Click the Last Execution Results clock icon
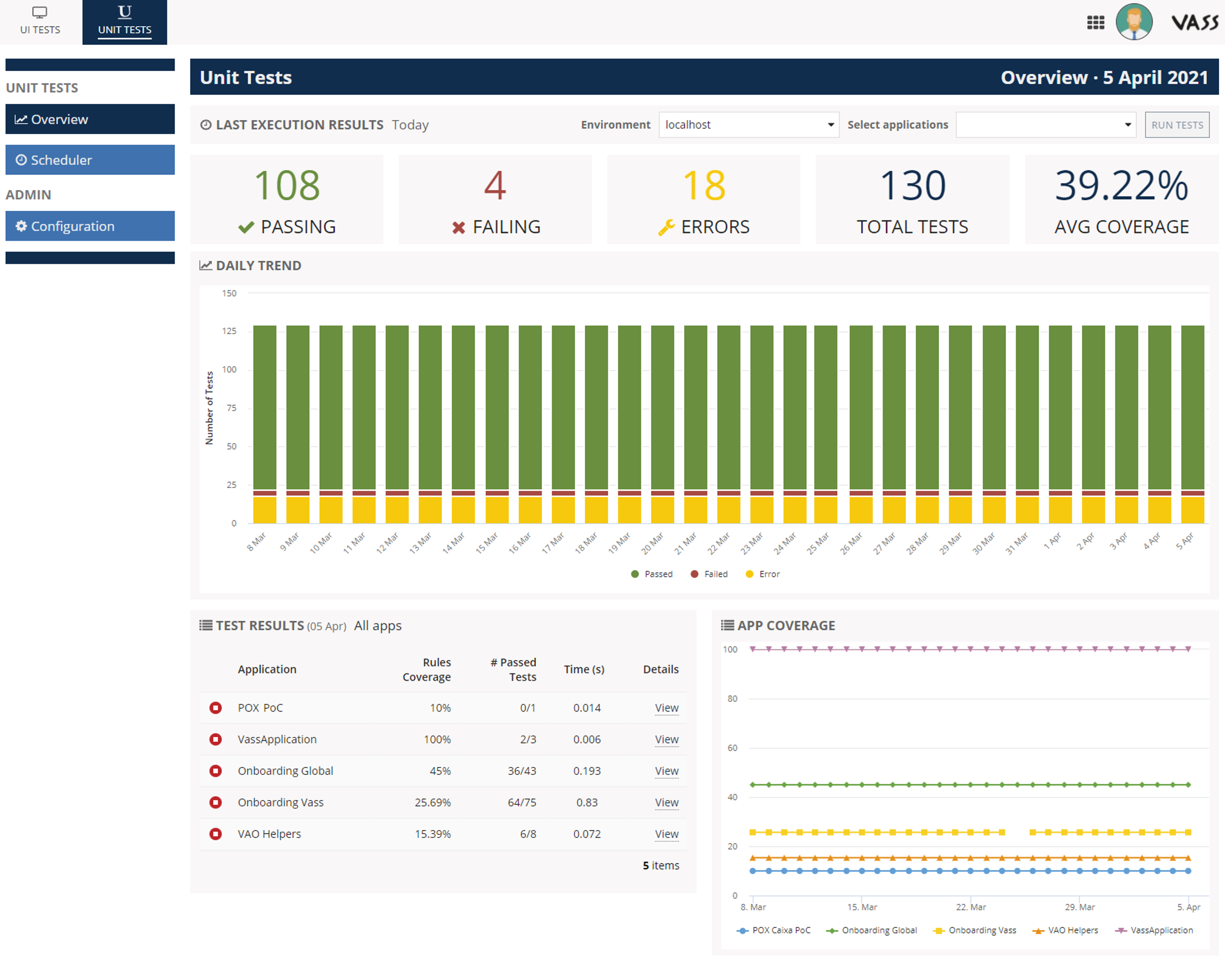1225x980 pixels. (x=206, y=124)
